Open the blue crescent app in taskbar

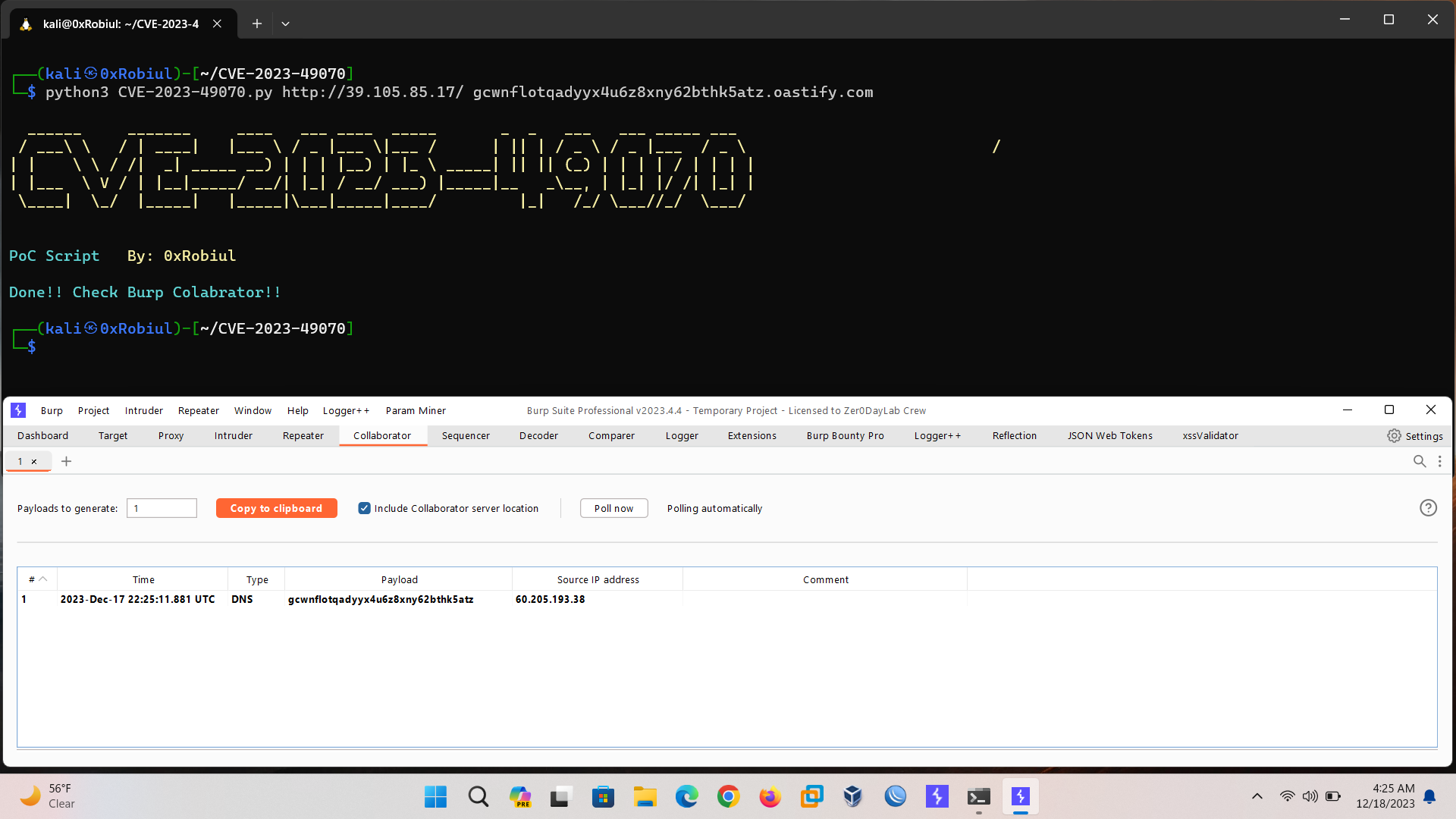point(896,796)
